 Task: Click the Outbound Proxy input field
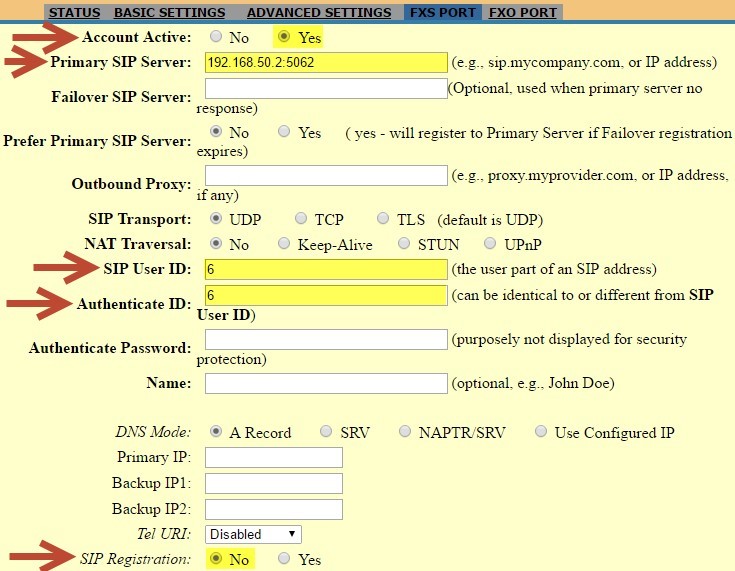[326, 175]
